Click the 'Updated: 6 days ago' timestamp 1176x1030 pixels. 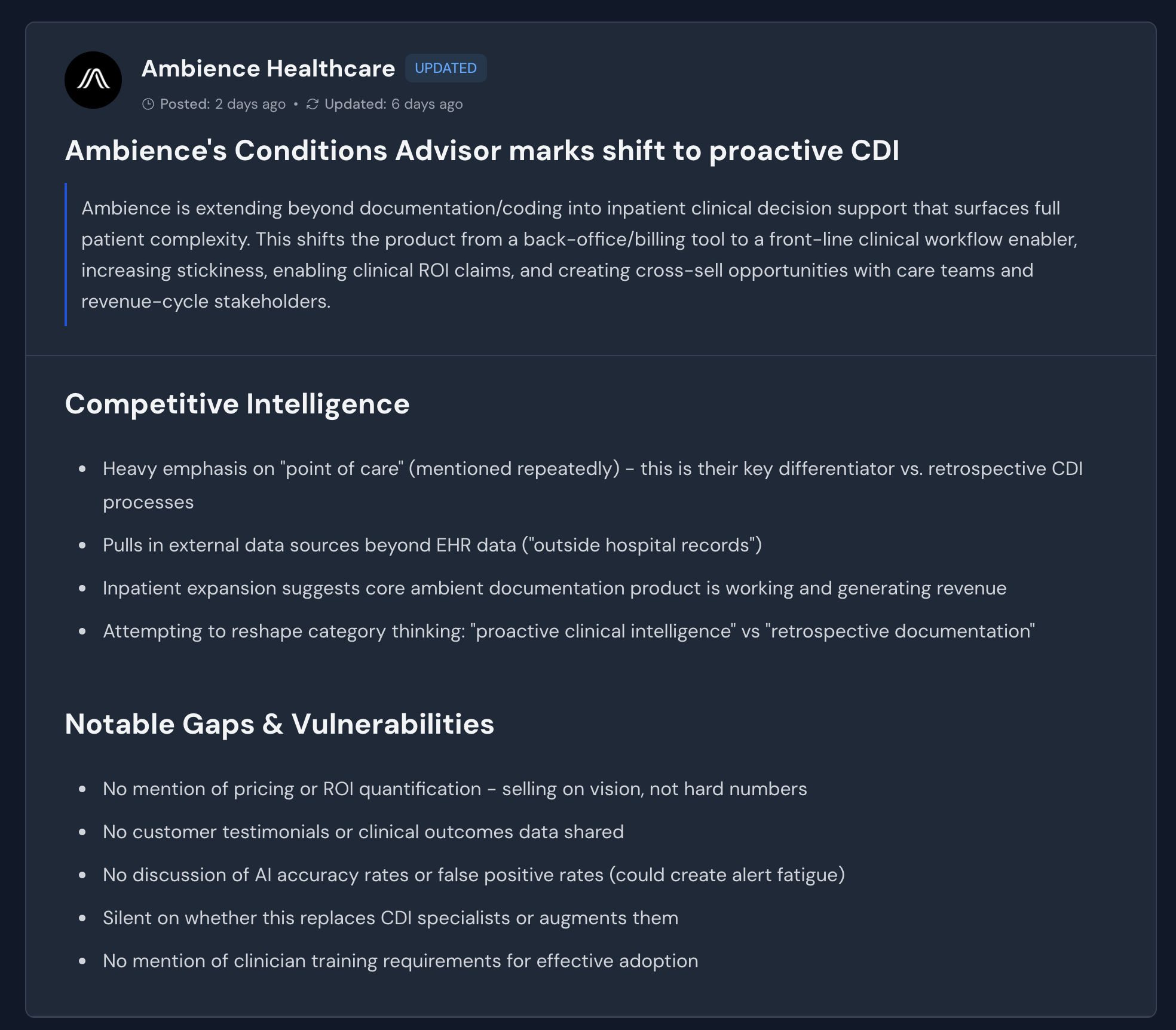[x=393, y=104]
